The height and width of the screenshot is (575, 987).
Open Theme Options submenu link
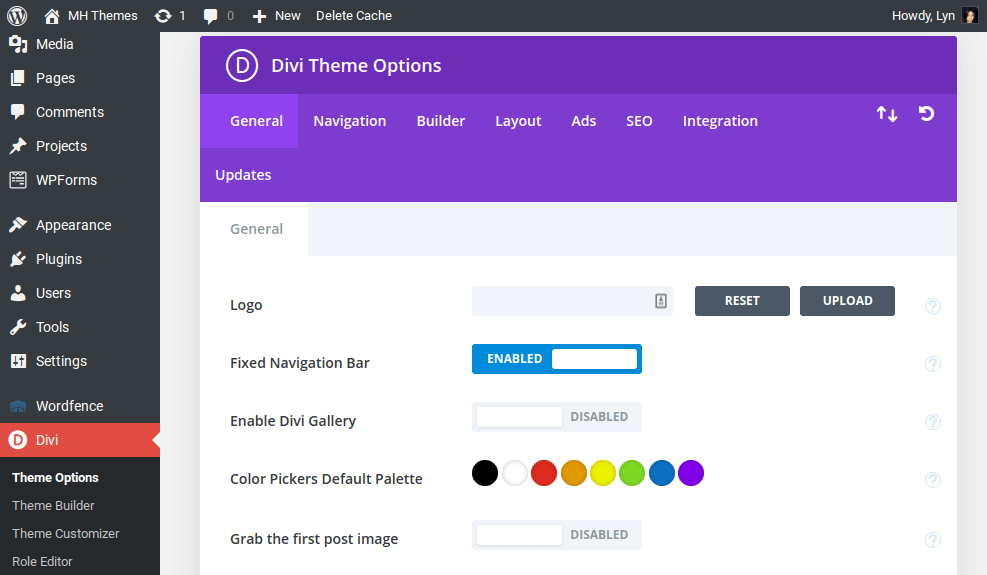pos(55,478)
